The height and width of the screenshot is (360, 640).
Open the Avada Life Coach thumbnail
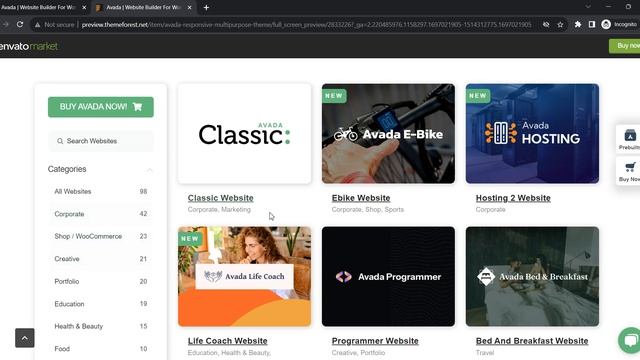(x=244, y=276)
